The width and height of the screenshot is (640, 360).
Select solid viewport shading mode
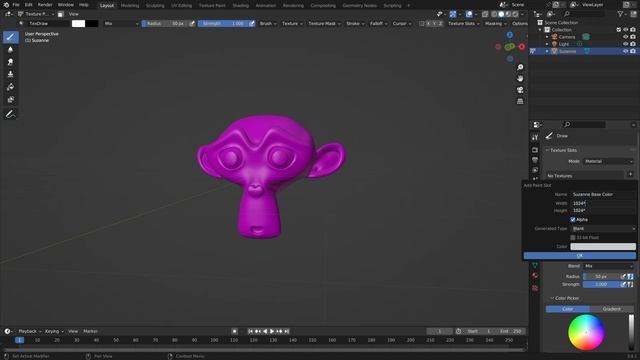click(x=501, y=14)
